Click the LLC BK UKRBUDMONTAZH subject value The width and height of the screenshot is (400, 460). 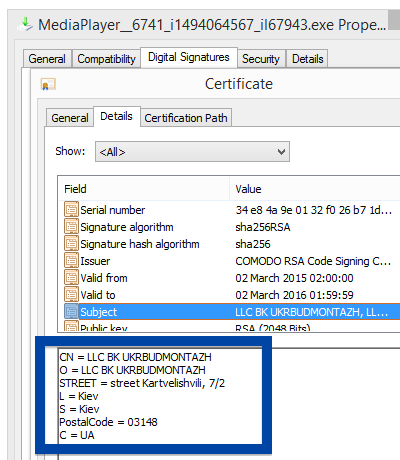click(311, 312)
